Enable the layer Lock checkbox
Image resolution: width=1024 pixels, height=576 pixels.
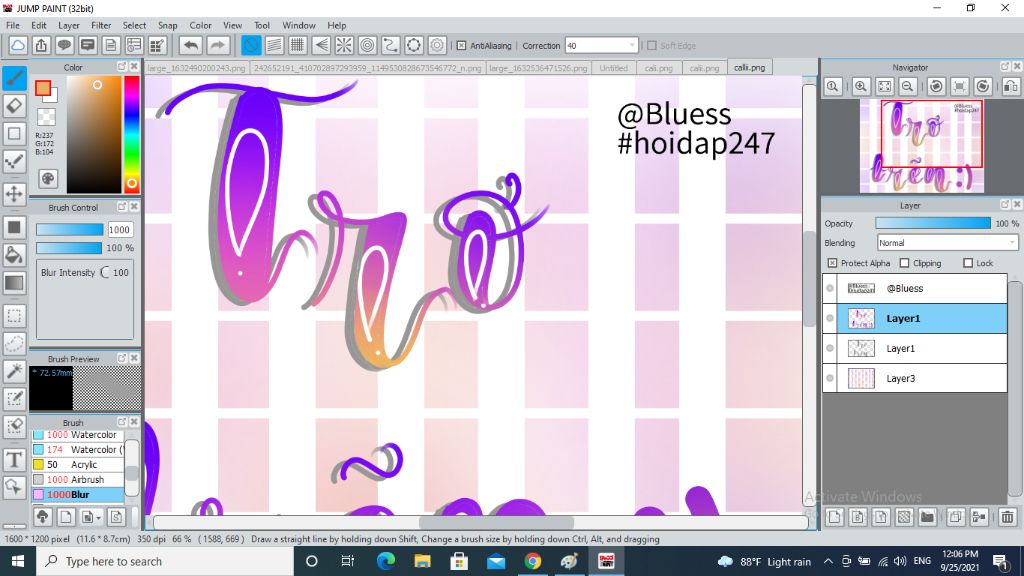coord(968,263)
